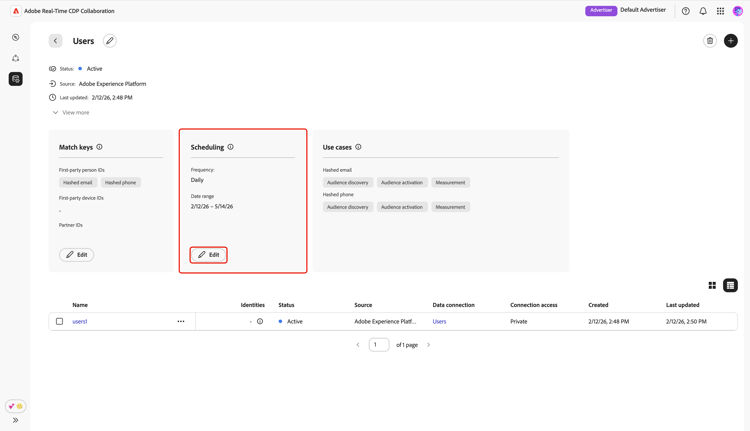The height and width of the screenshot is (431, 750).
Task: Click Default Advertiser account name
Action: pos(643,10)
